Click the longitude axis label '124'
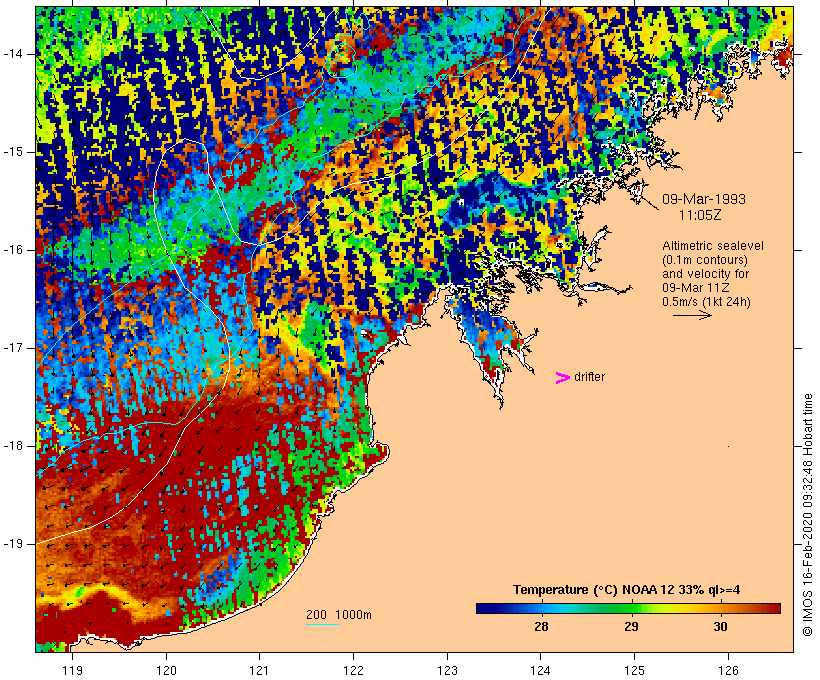Screen dimensions: 820x680 (x=541, y=670)
